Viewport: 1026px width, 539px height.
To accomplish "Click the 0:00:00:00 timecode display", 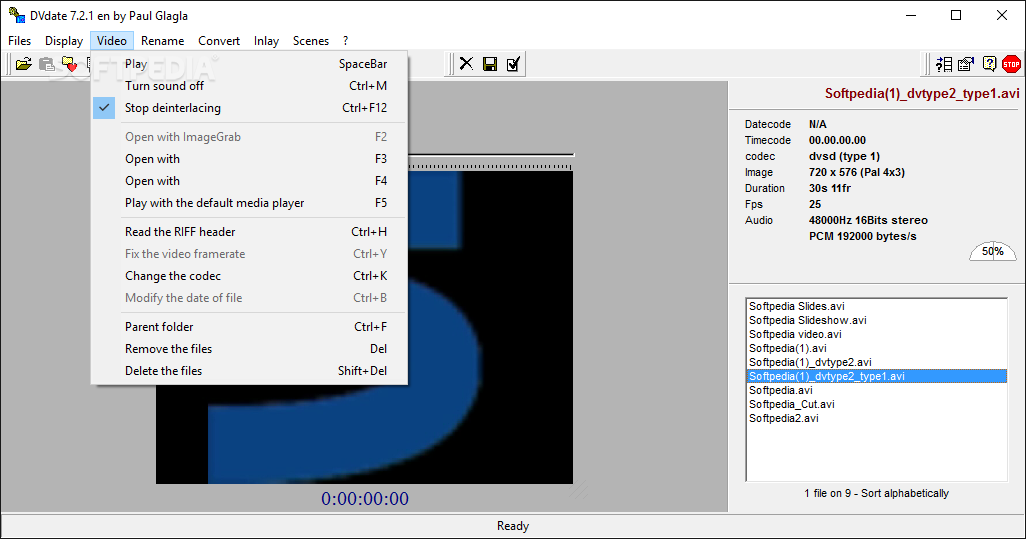I will pyautogui.click(x=364, y=499).
